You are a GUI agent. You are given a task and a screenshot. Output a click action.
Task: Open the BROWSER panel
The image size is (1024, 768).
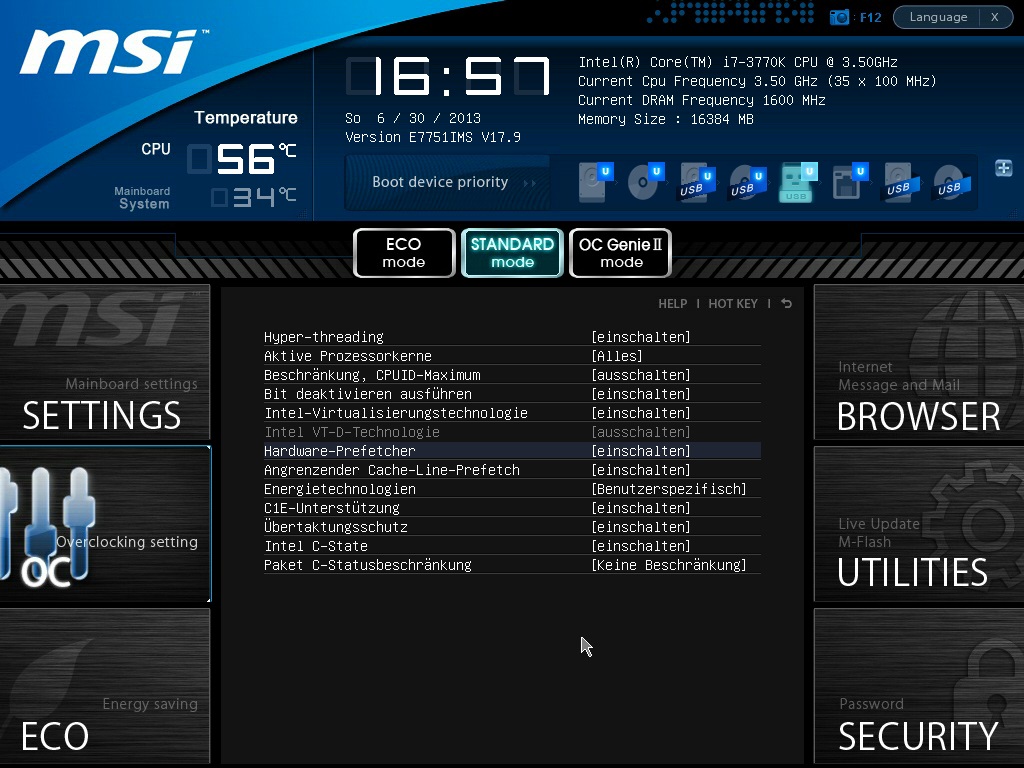point(919,362)
